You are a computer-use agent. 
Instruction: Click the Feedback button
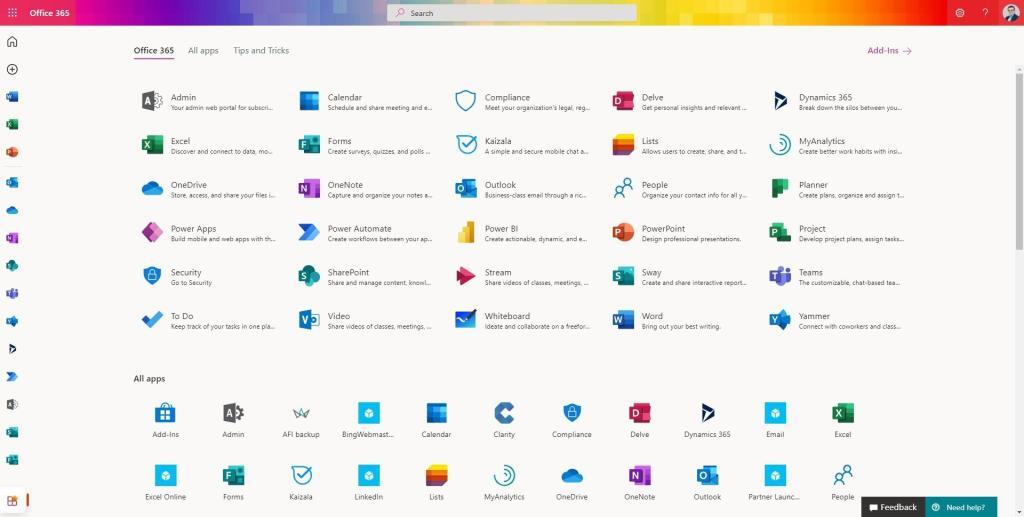point(893,507)
